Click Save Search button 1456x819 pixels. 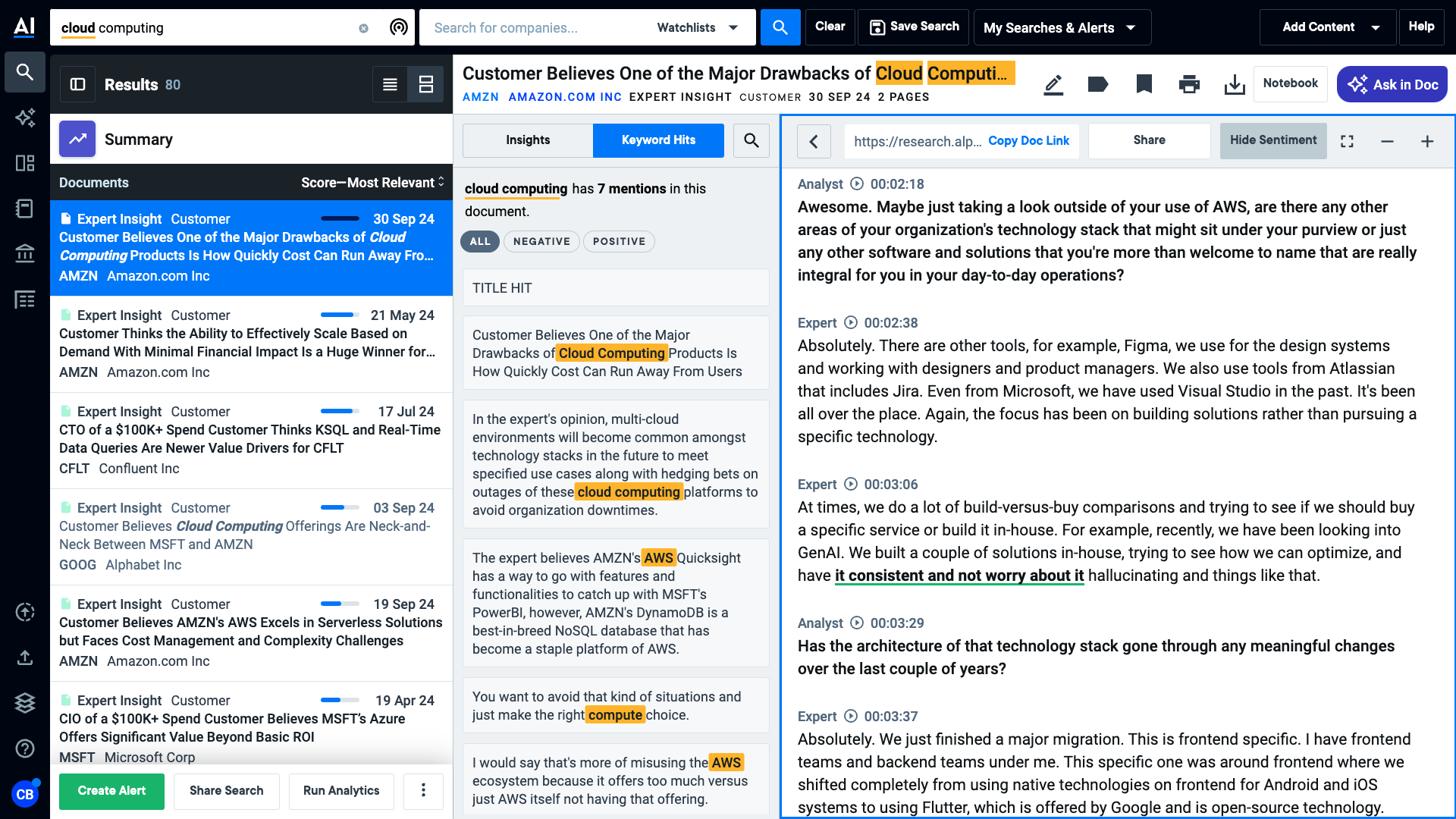click(x=914, y=27)
